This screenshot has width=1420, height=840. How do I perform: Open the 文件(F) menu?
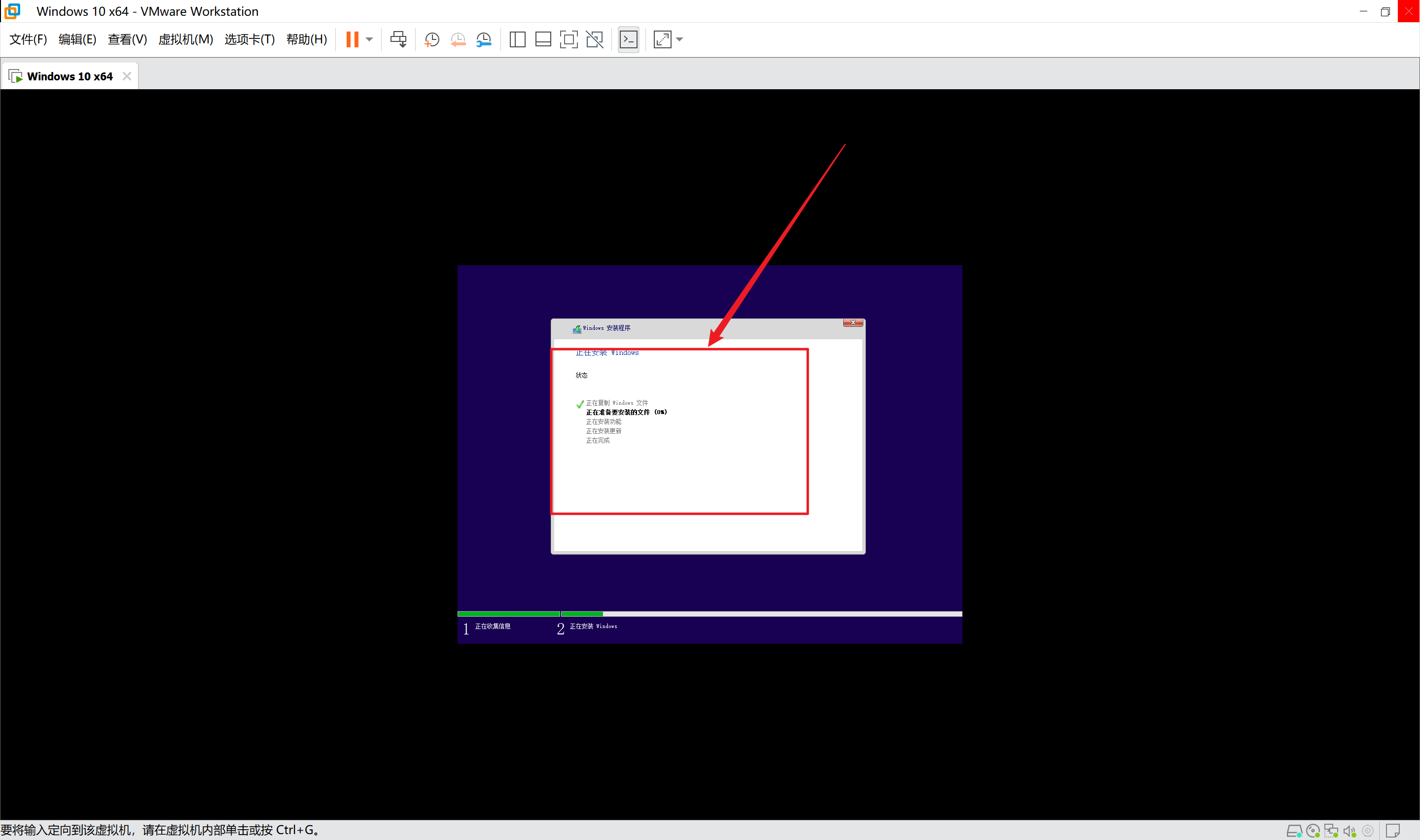pos(28,39)
